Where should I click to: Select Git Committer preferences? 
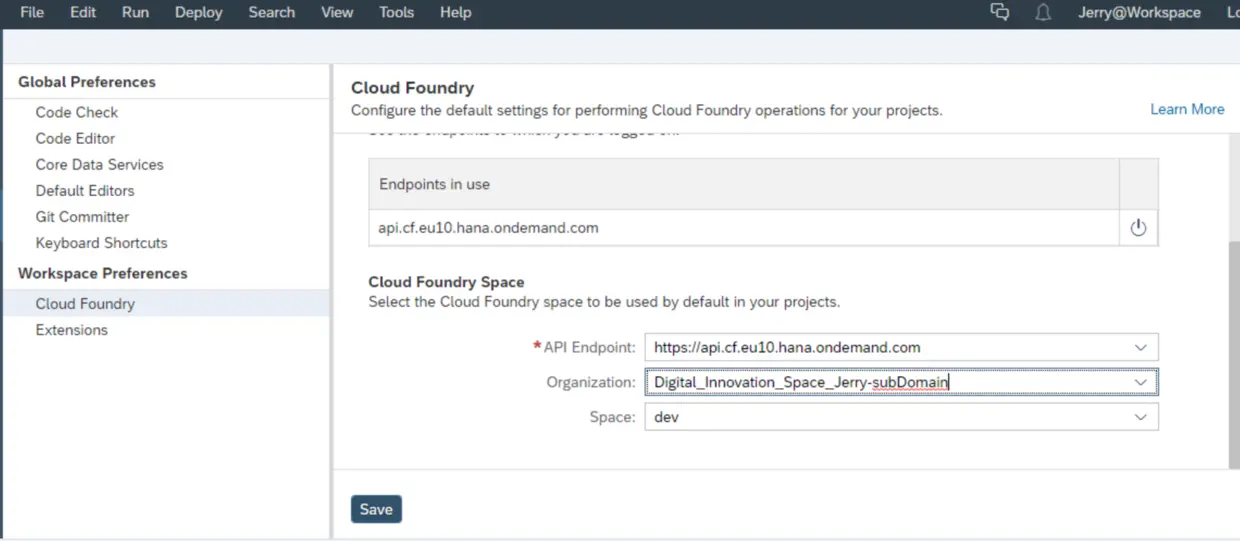82,217
